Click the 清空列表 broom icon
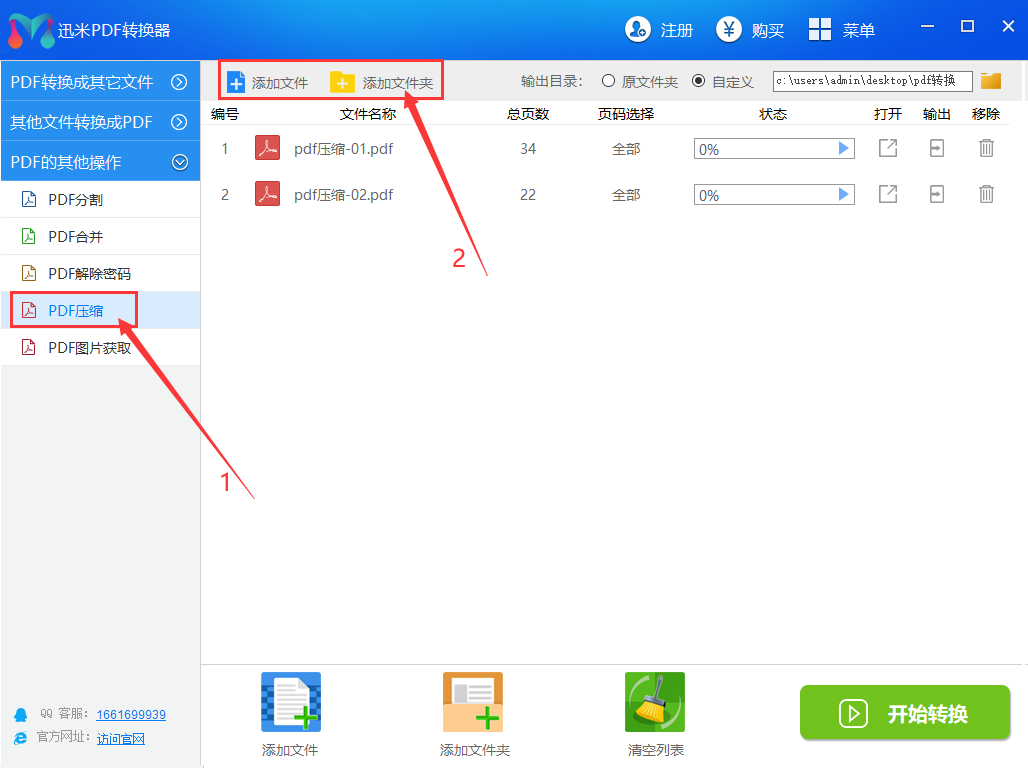 [x=655, y=702]
